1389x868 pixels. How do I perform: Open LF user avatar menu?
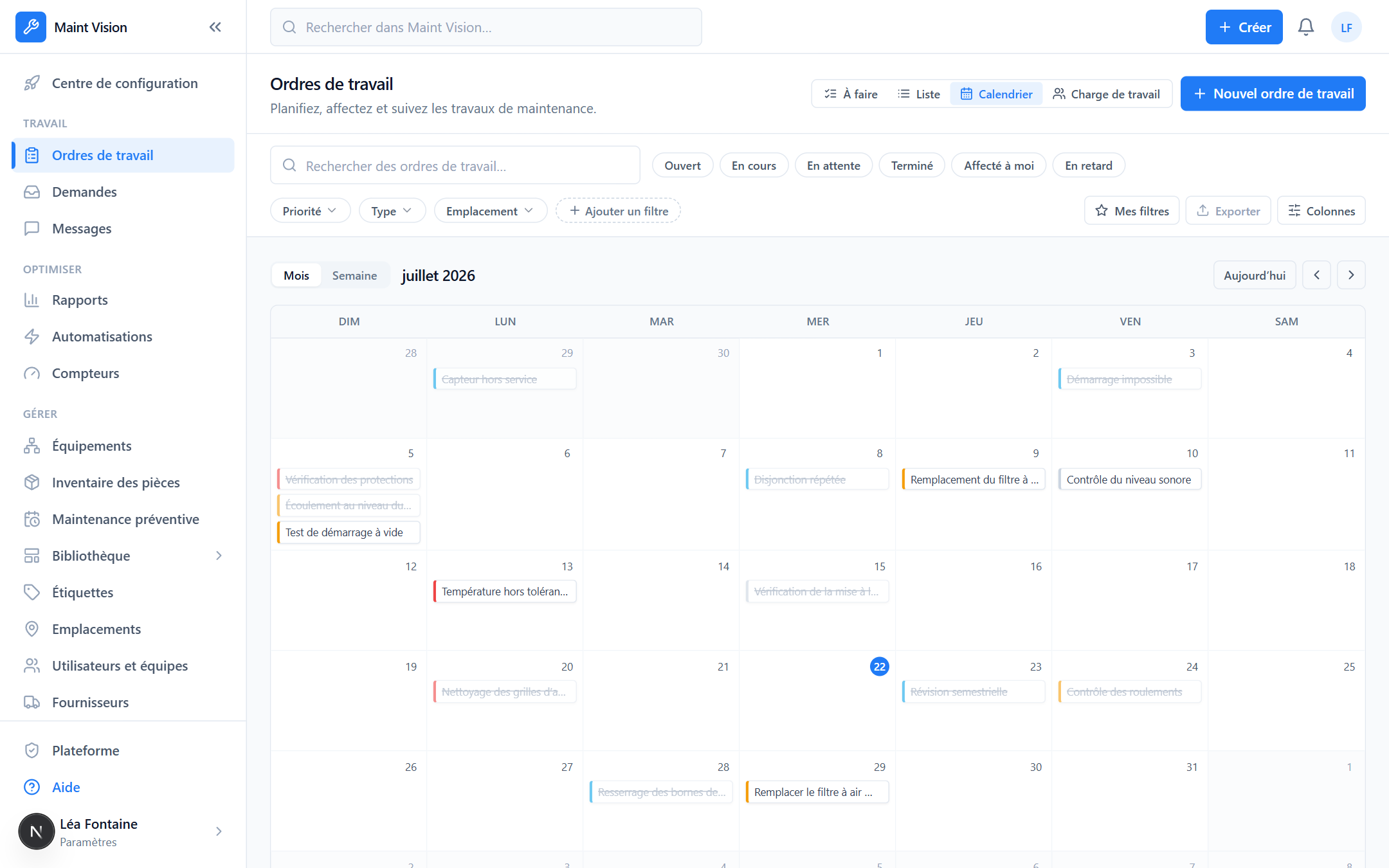point(1346,27)
